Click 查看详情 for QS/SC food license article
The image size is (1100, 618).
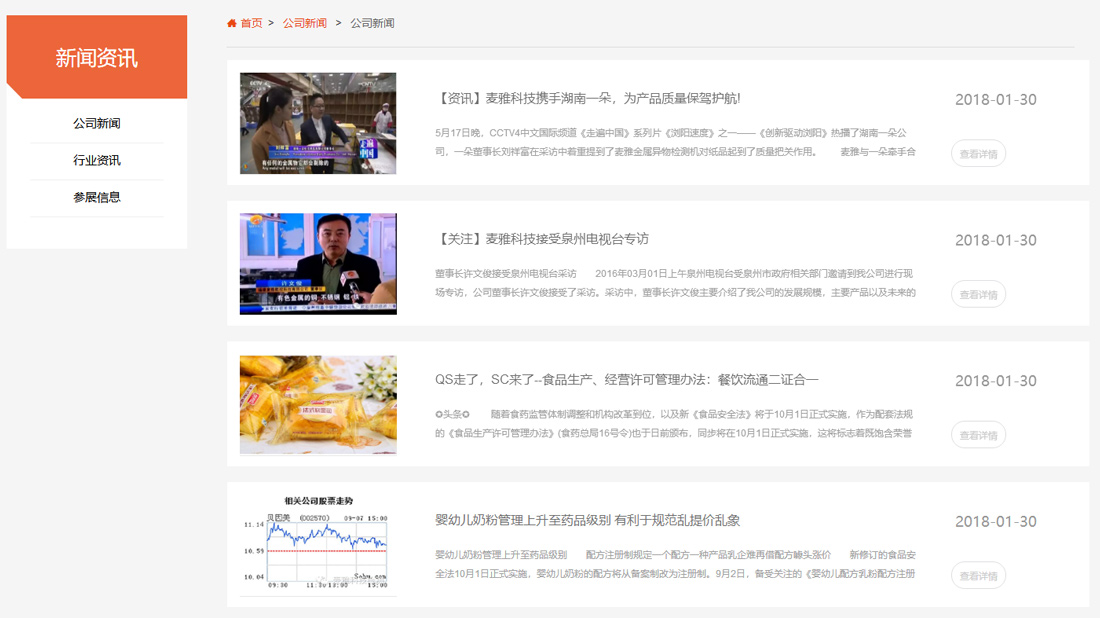click(978, 435)
